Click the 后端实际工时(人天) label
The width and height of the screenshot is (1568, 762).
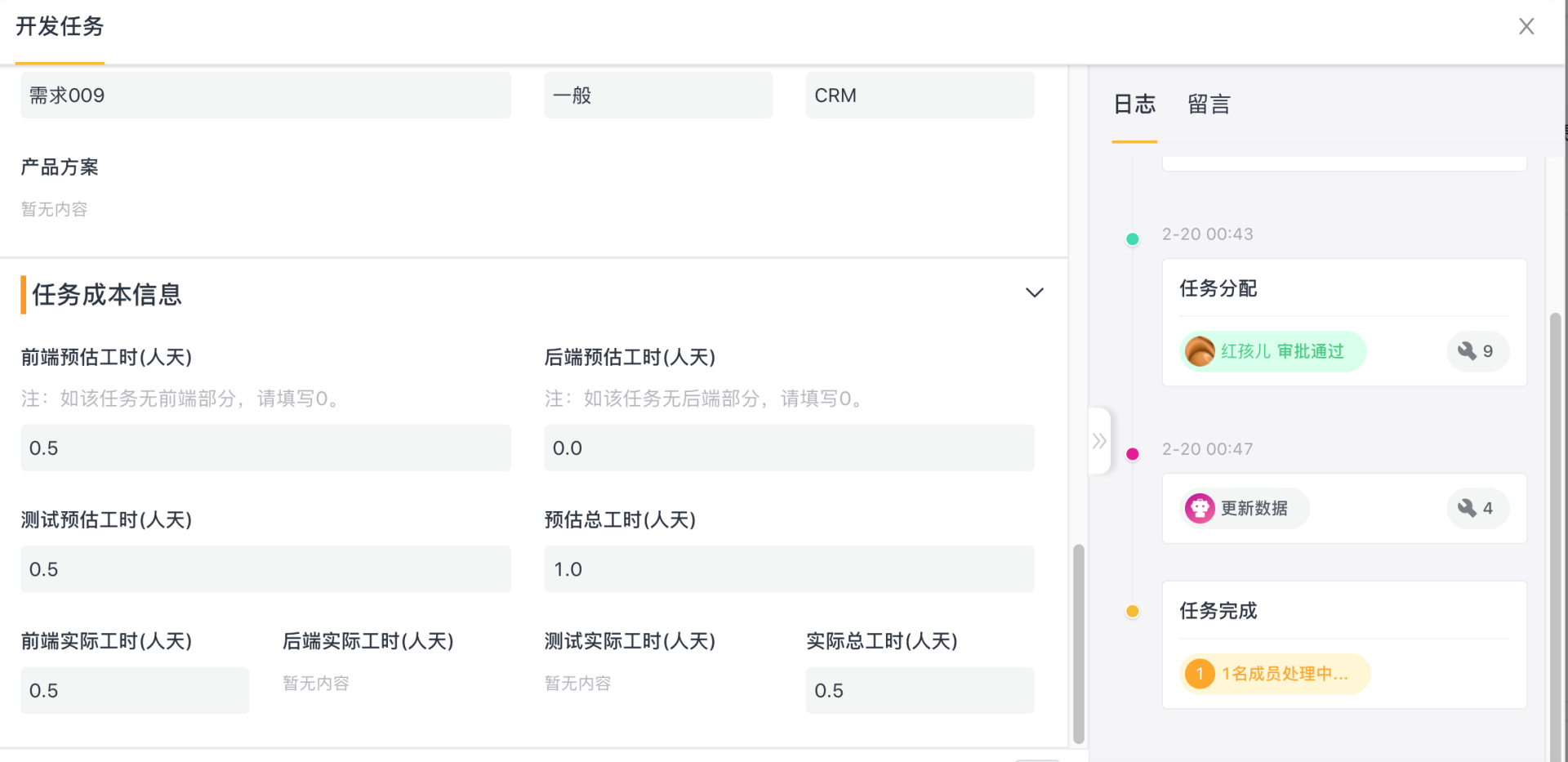tap(368, 641)
